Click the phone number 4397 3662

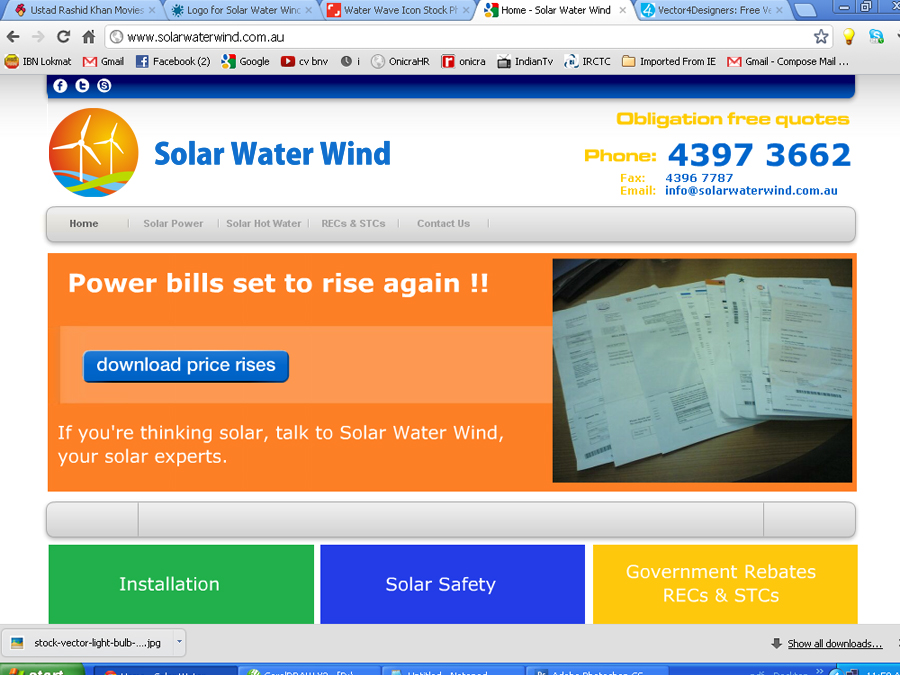(x=759, y=155)
